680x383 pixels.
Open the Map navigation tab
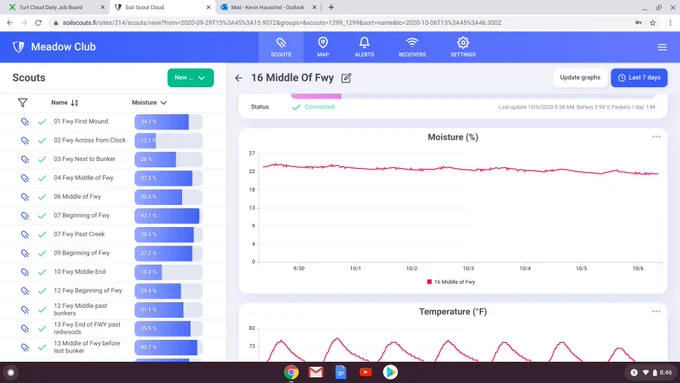click(x=323, y=47)
